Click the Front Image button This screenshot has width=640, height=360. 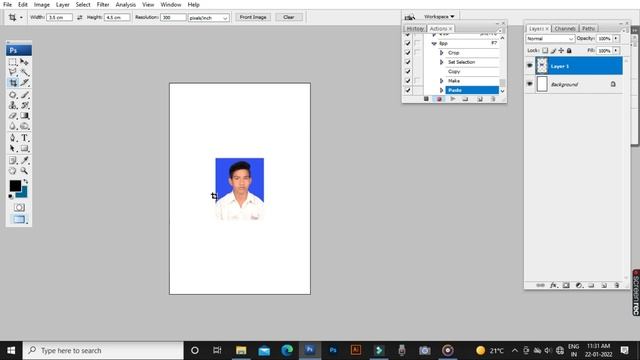point(253,17)
